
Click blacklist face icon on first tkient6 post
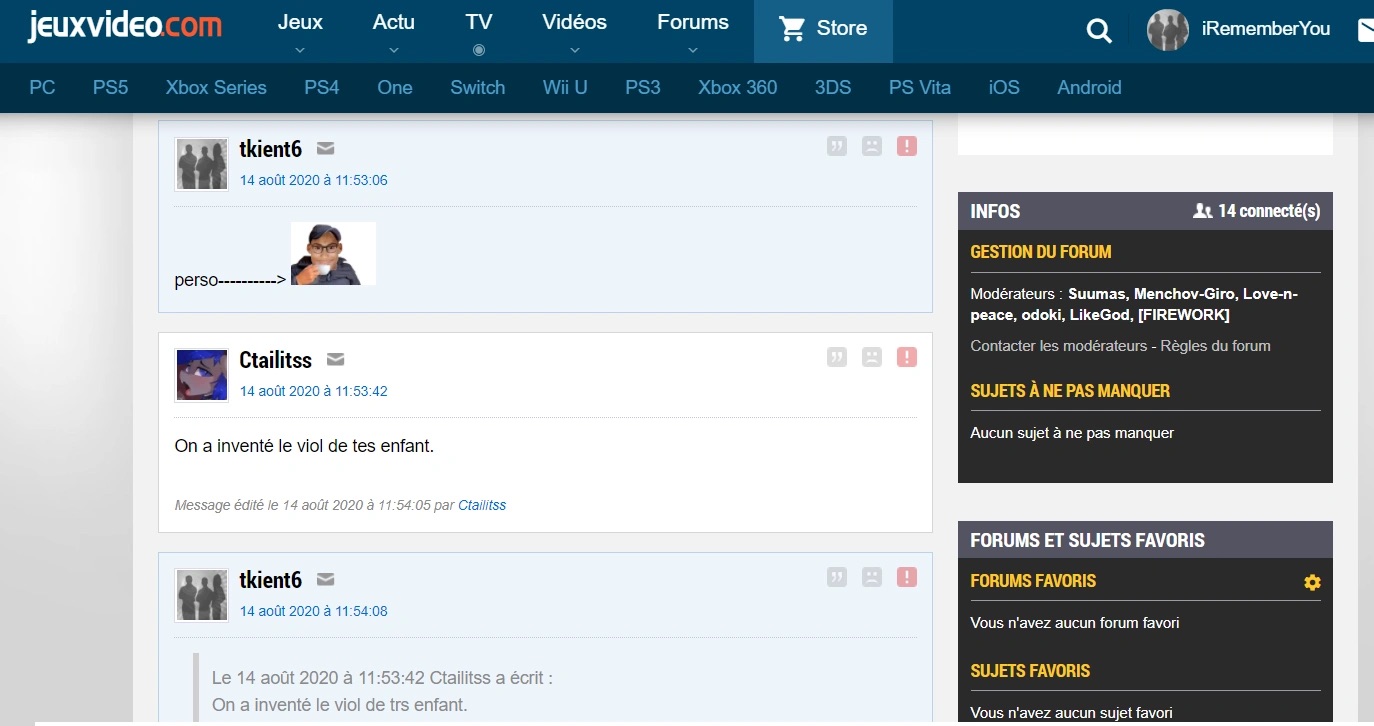point(872,147)
